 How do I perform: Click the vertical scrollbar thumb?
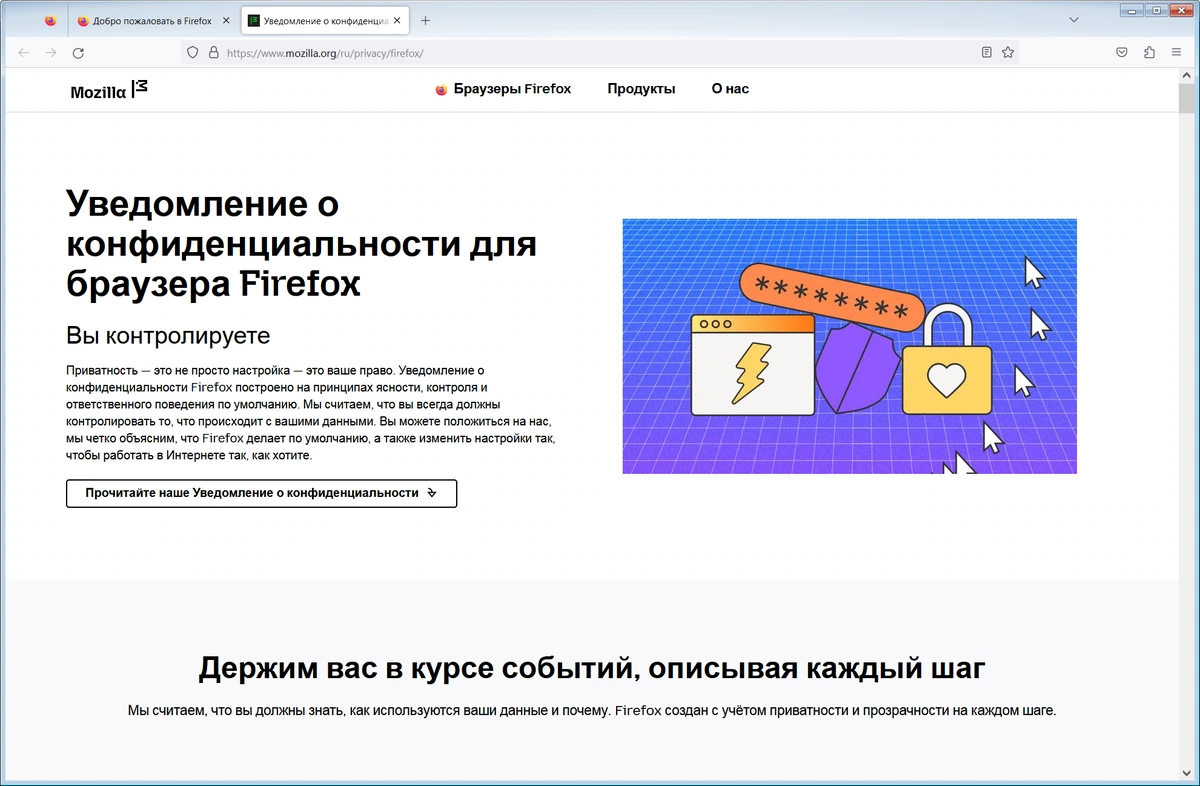tap(1188, 100)
